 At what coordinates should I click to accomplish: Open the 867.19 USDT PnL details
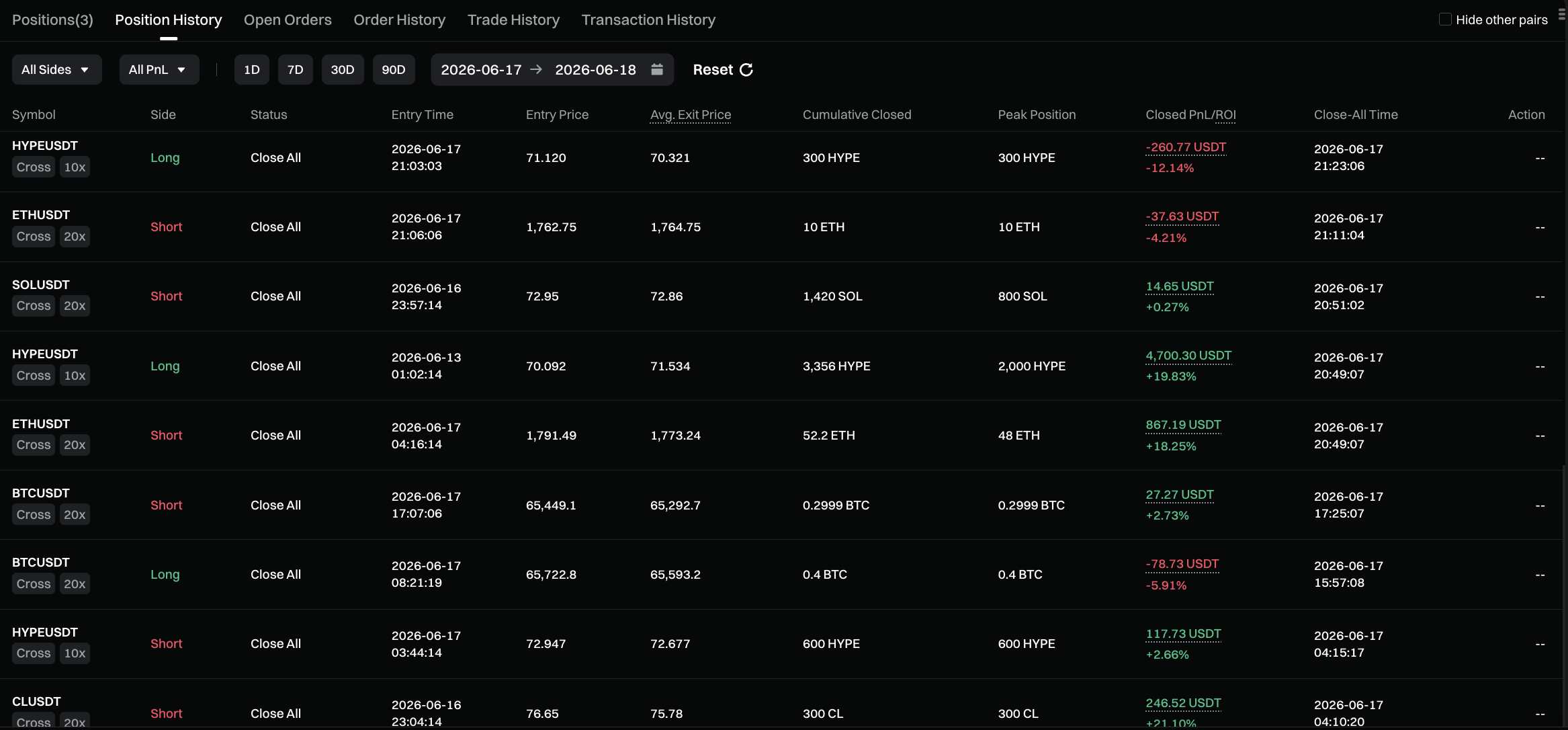pyautogui.click(x=1183, y=425)
